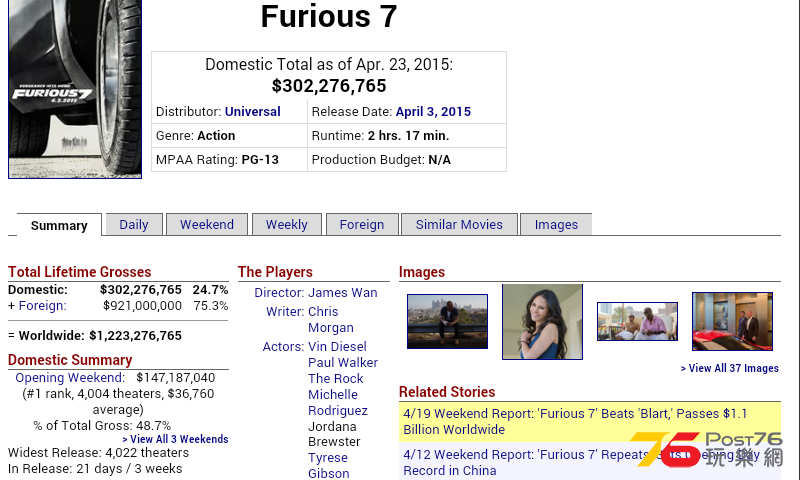Select the Foreign tab

362,225
